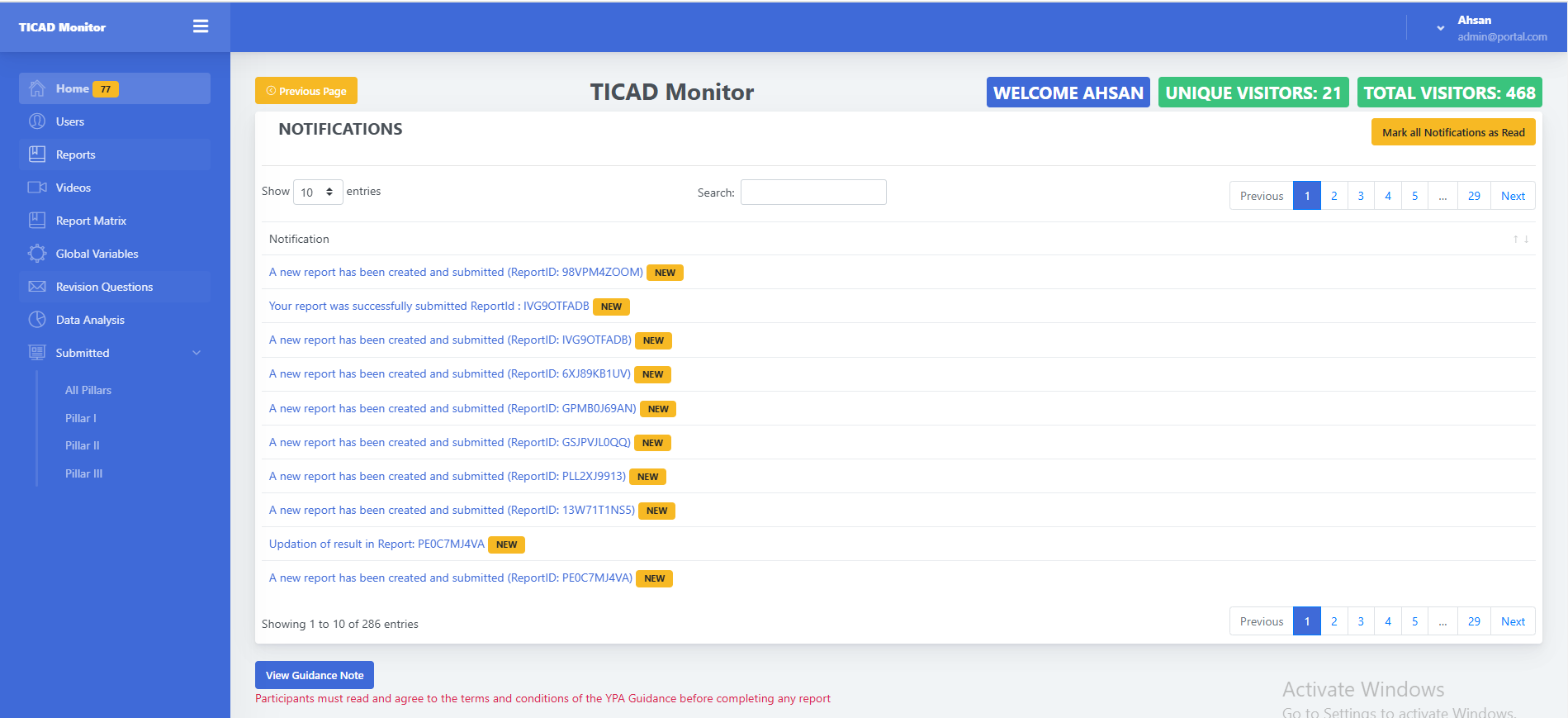Click the Report Matrix icon in sidebar
Screen dimensions: 1568x718
click(x=37, y=221)
